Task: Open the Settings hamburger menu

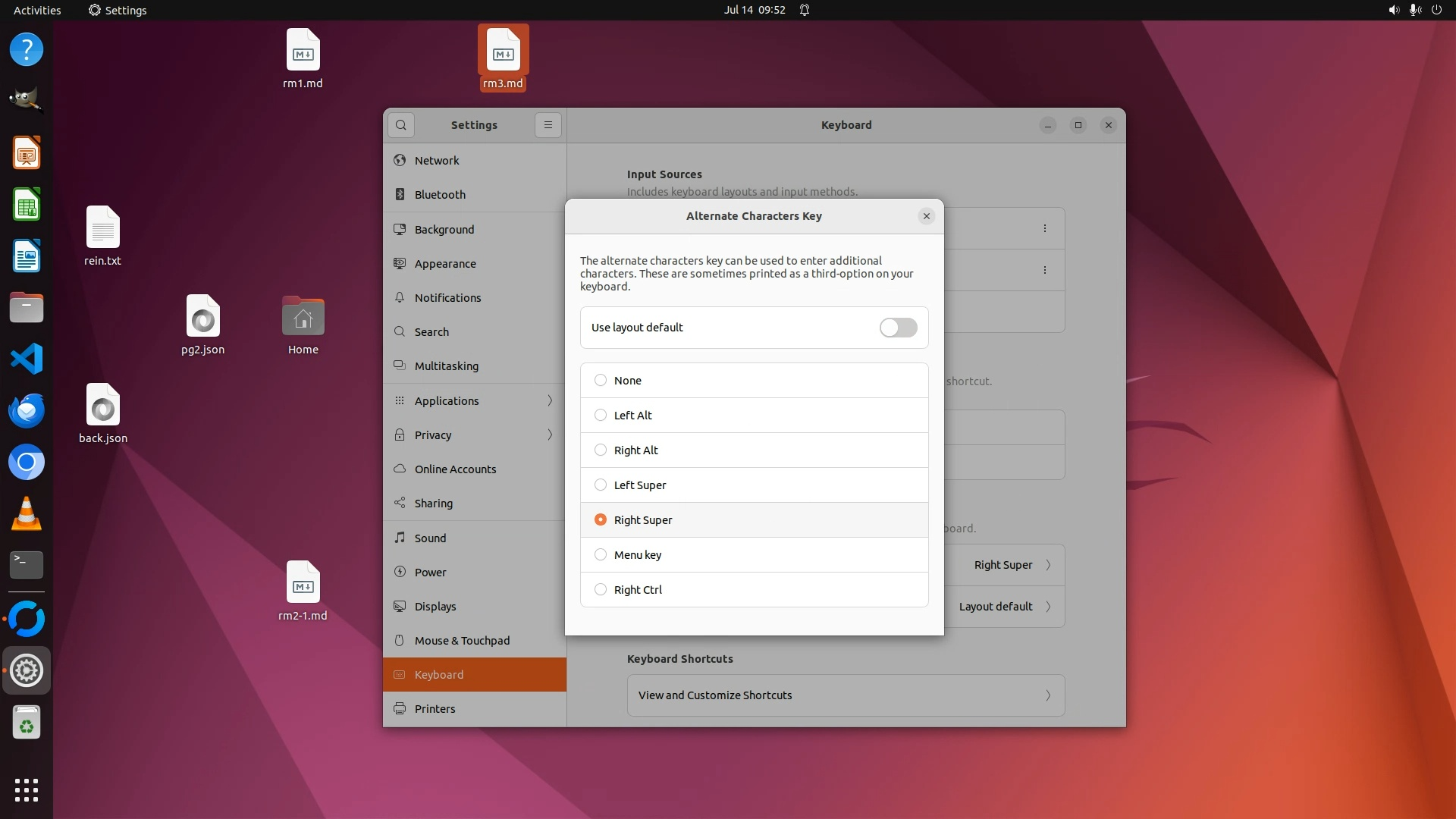Action: pos(548,125)
